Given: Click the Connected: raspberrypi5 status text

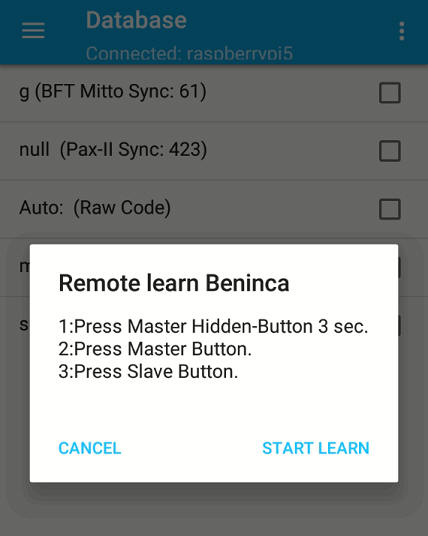Looking at the screenshot, I should [x=189, y=54].
